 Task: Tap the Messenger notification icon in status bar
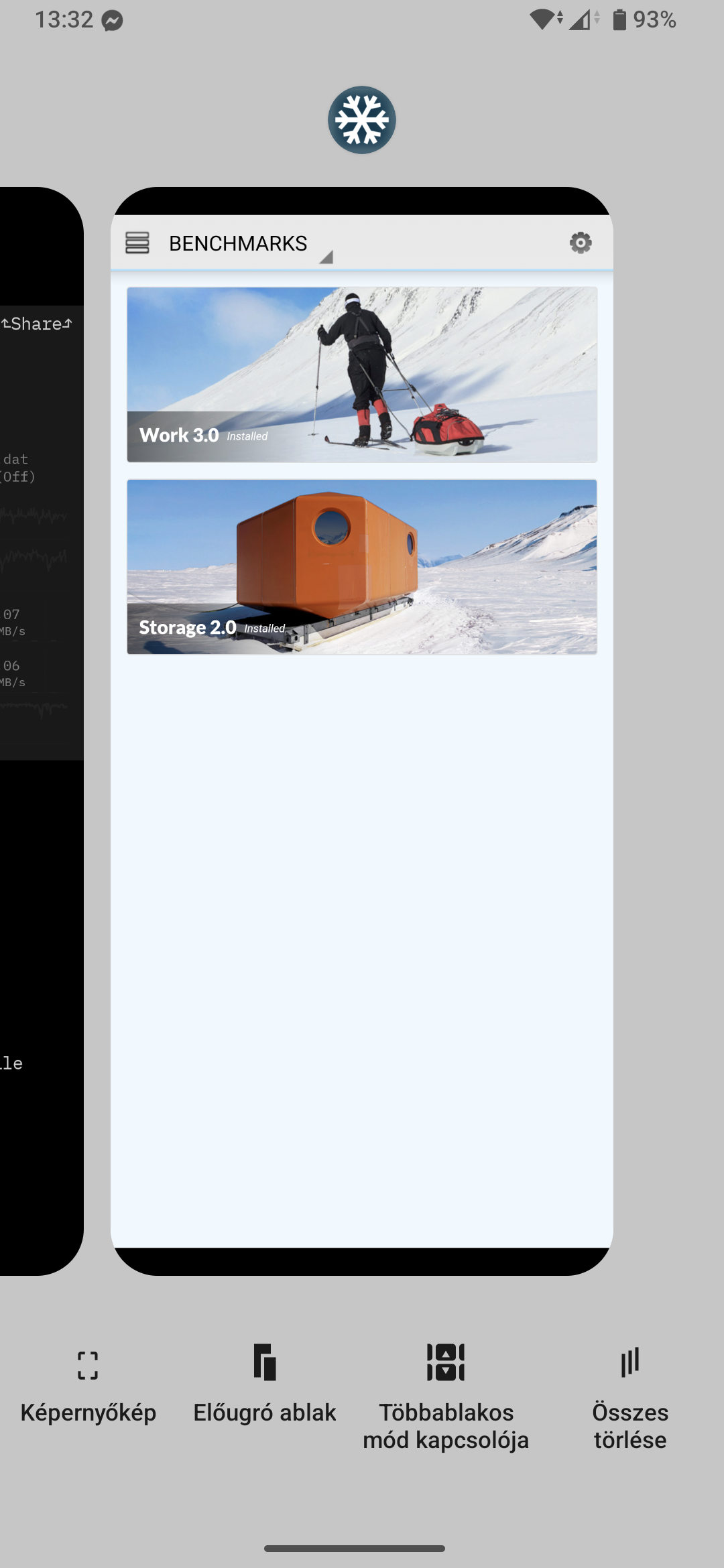113,21
